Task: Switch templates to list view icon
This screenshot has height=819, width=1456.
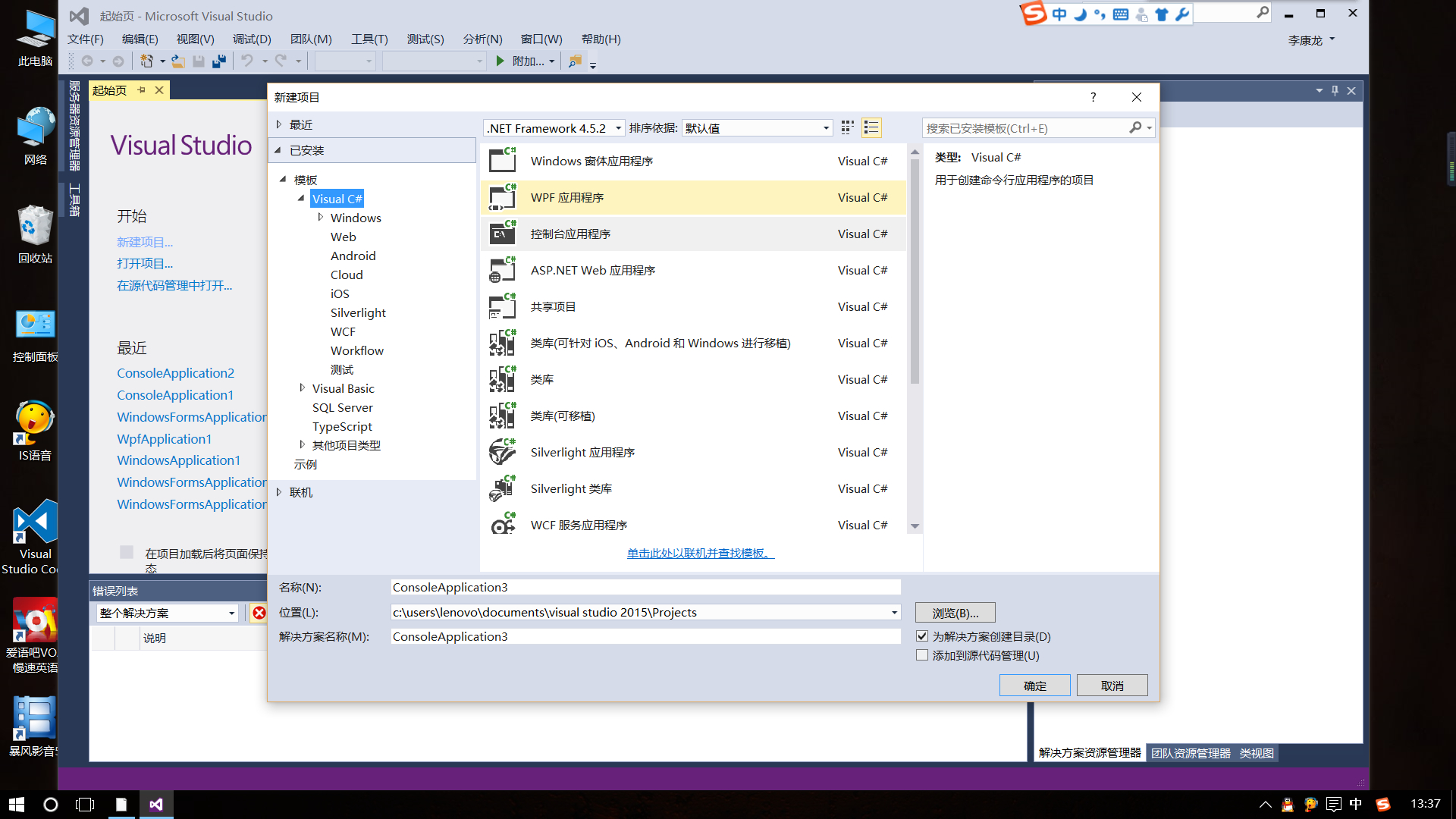Action: (871, 127)
